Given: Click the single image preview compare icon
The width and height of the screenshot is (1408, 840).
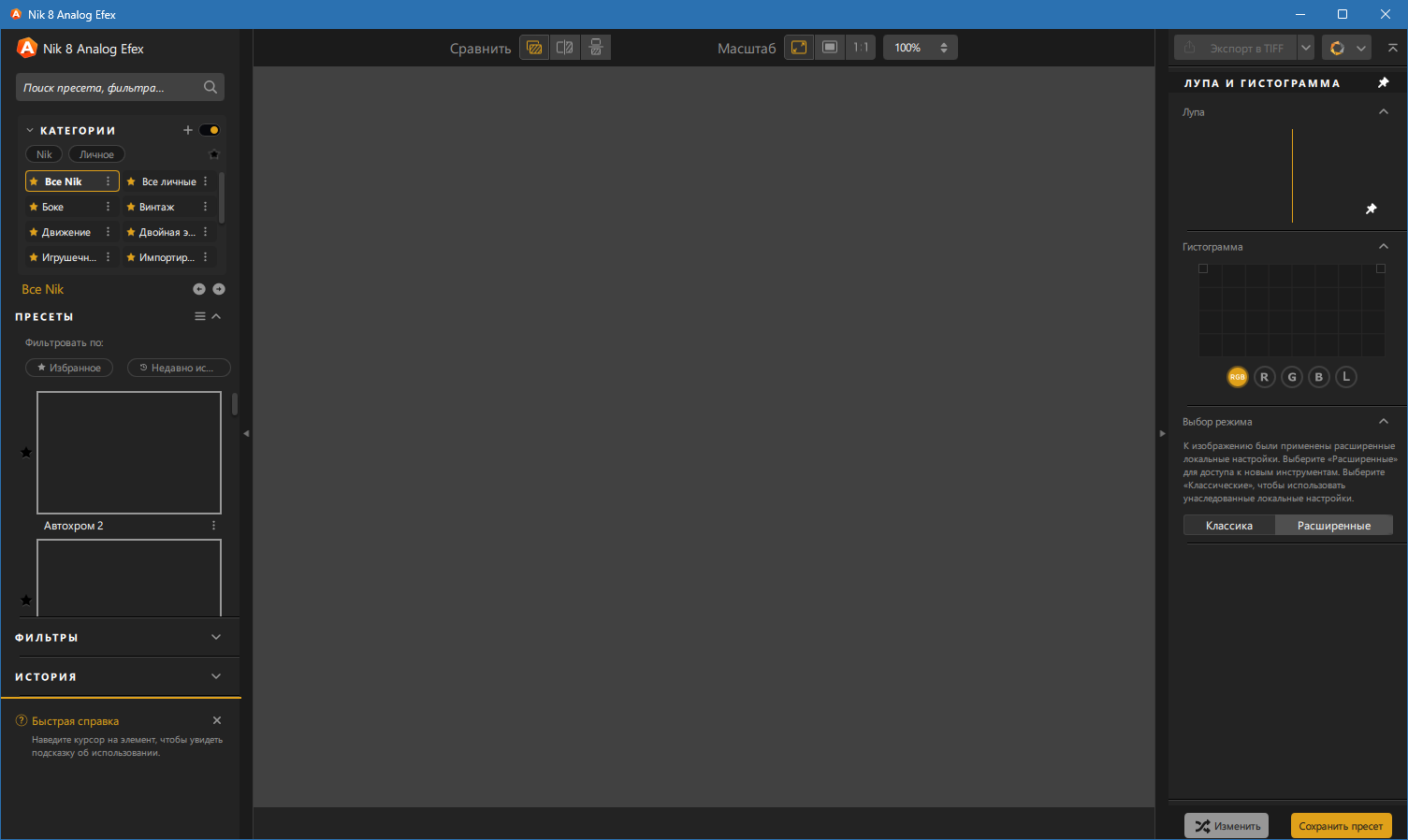Looking at the screenshot, I should (x=534, y=48).
